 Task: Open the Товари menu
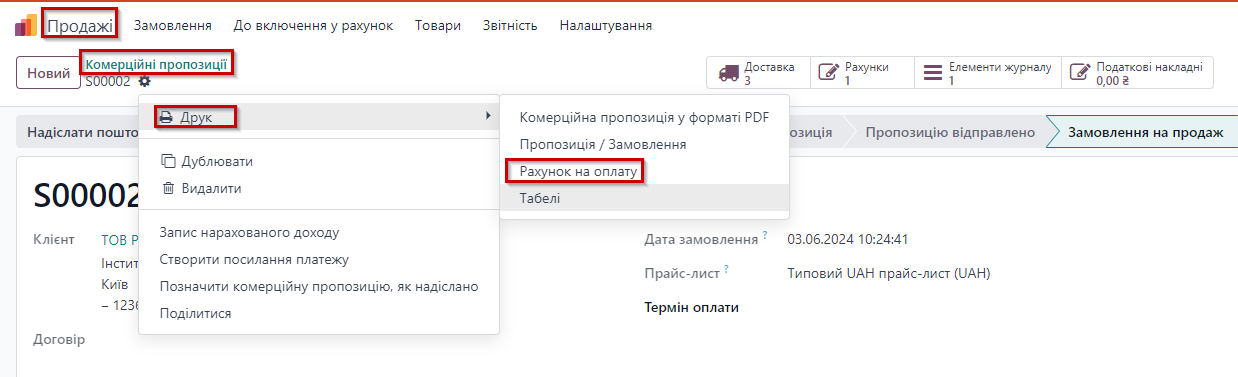pos(438,25)
